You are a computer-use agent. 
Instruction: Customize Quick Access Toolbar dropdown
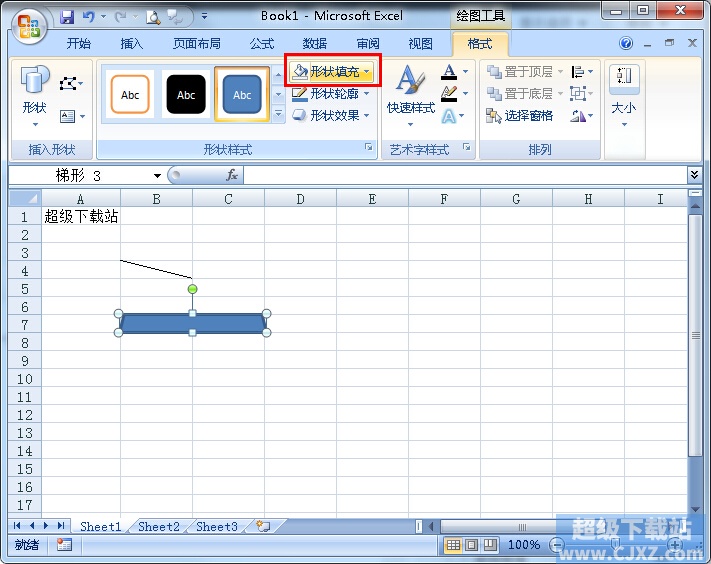[x=205, y=16]
